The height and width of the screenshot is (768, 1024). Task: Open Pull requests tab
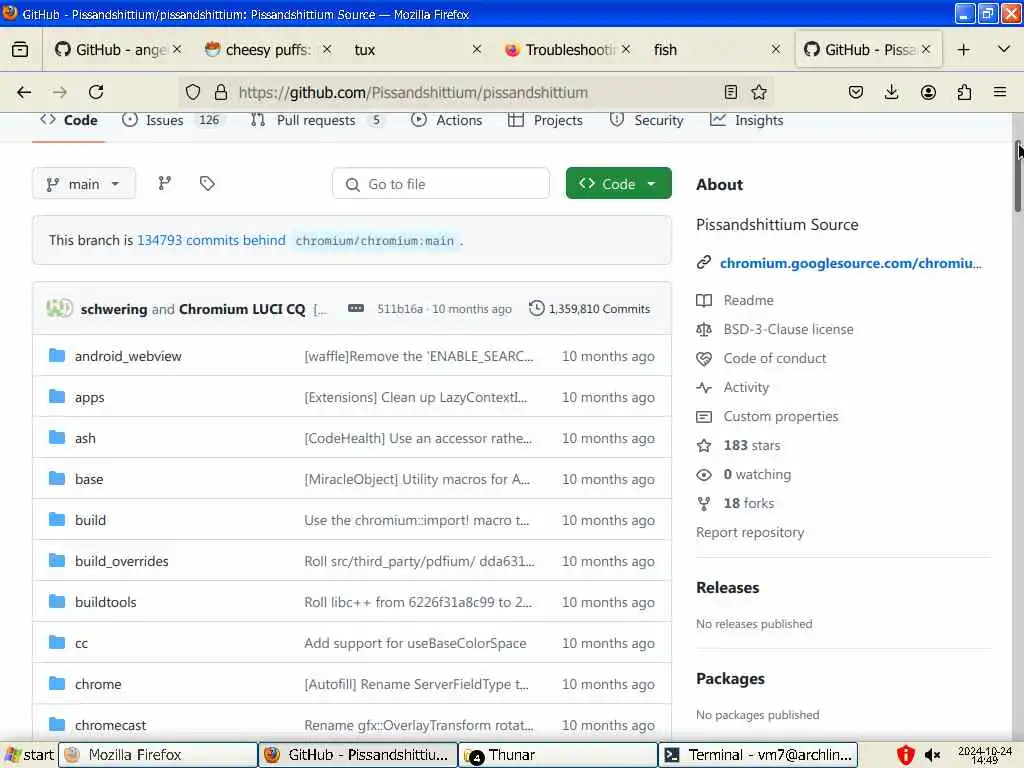tap(318, 120)
